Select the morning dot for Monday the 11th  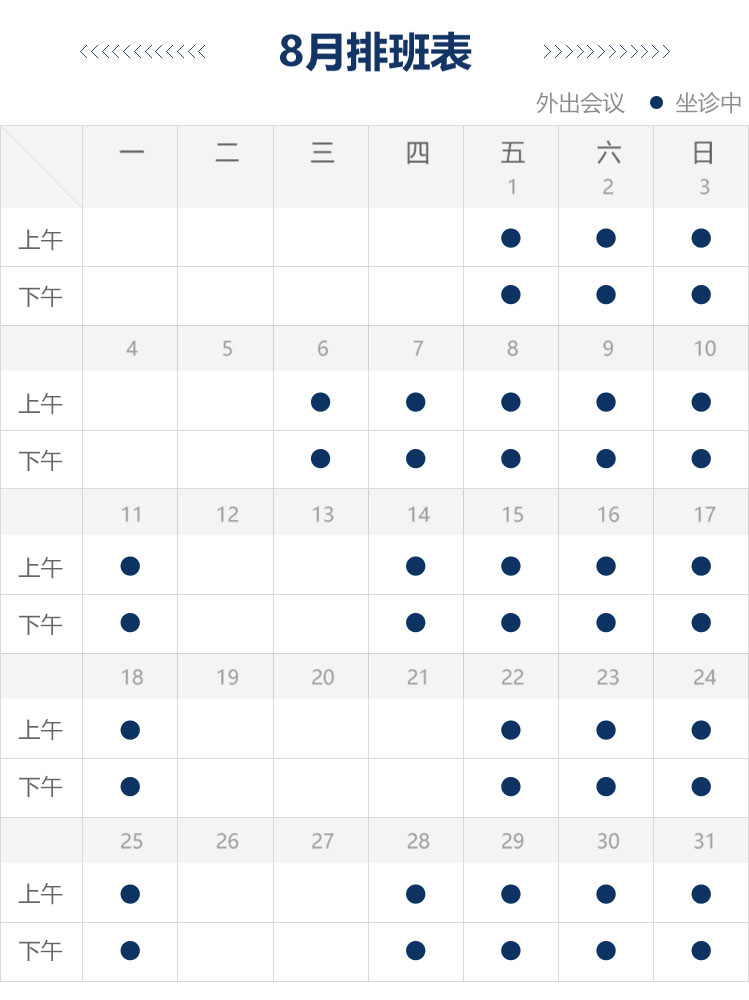pos(130,566)
